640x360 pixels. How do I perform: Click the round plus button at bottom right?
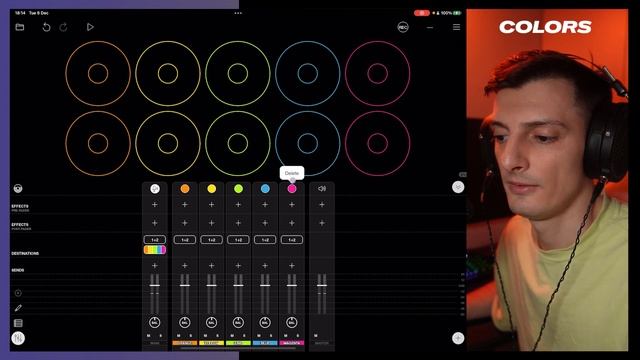458,338
